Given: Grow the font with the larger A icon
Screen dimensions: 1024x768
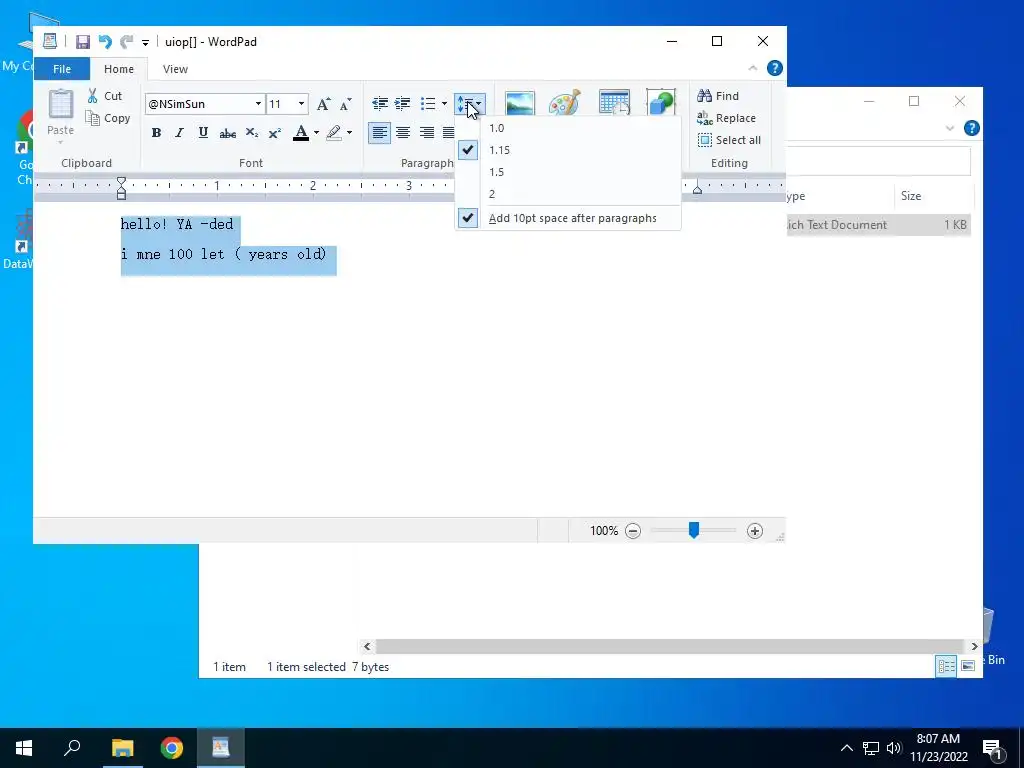Looking at the screenshot, I should click(x=323, y=104).
